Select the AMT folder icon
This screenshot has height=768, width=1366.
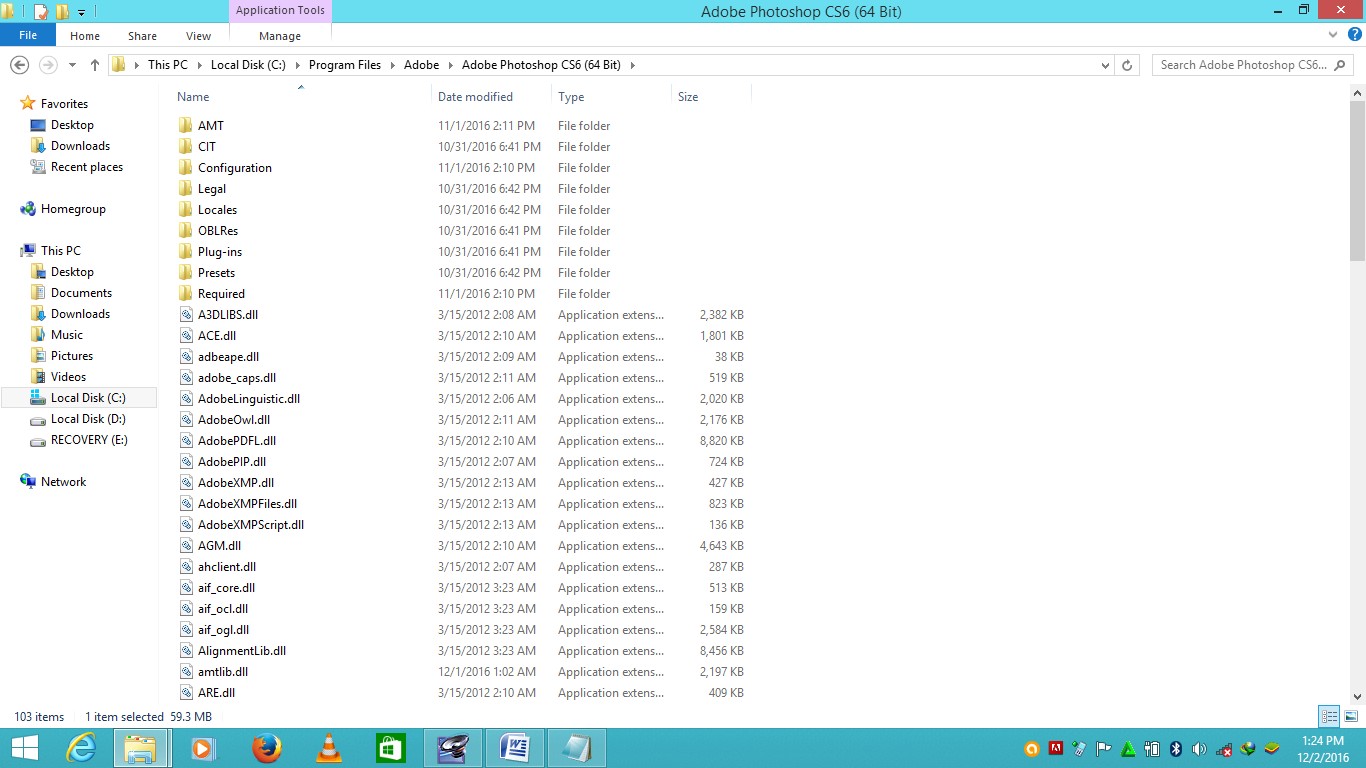[186, 126]
